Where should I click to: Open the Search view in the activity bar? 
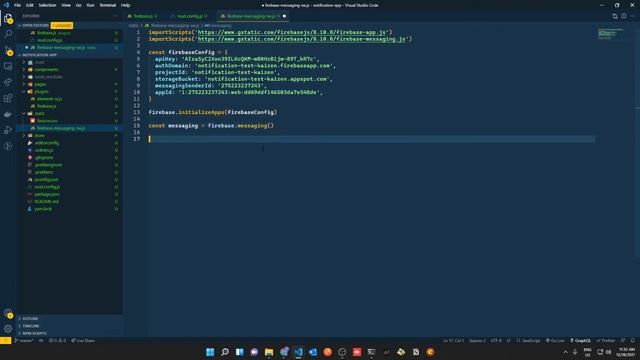coord(8,33)
